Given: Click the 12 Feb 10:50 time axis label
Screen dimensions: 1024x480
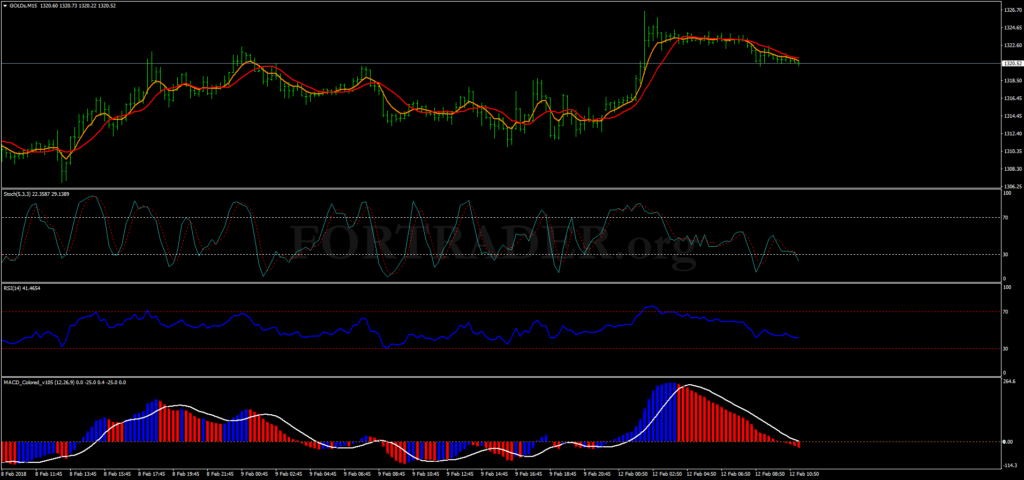Looking at the screenshot, I should tap(805, 473).
